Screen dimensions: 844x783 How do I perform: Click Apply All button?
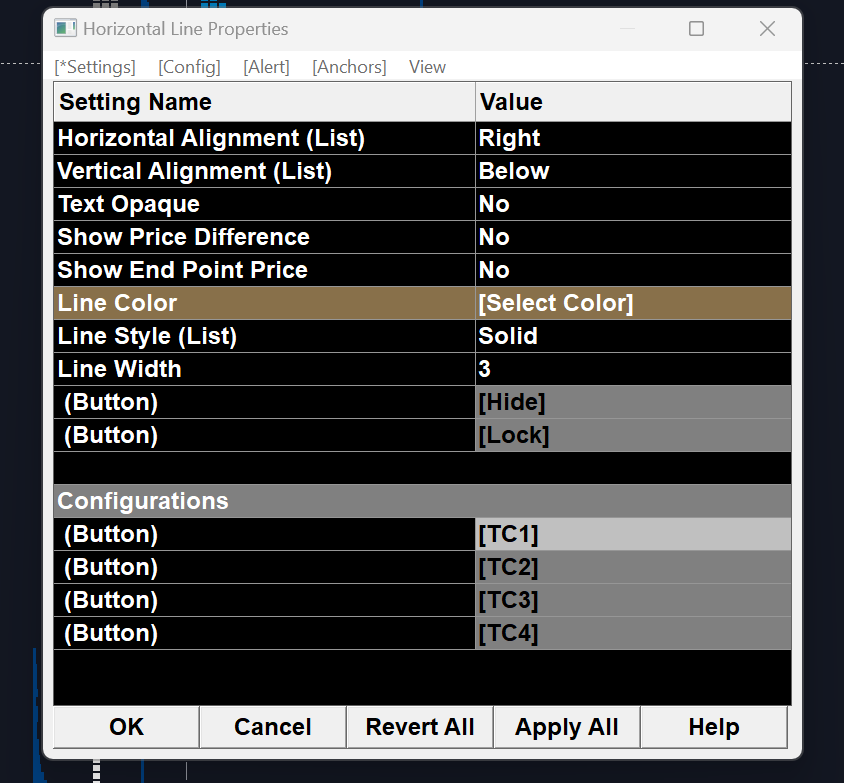(566, 727)
